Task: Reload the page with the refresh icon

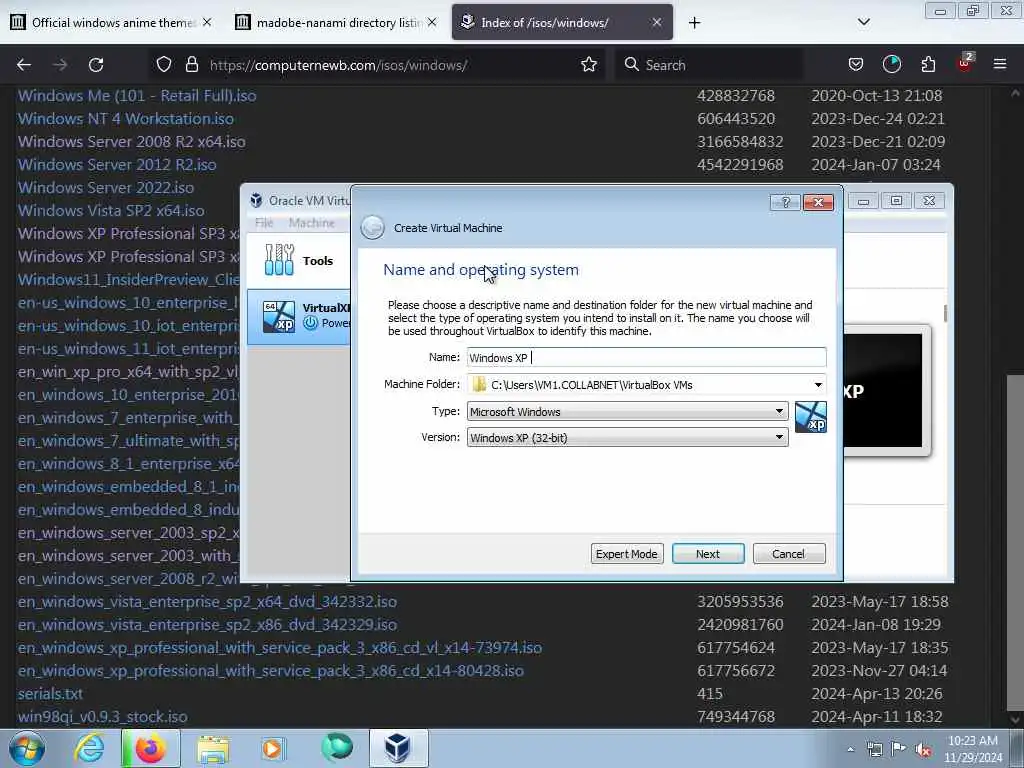Action: pos(96,65)
